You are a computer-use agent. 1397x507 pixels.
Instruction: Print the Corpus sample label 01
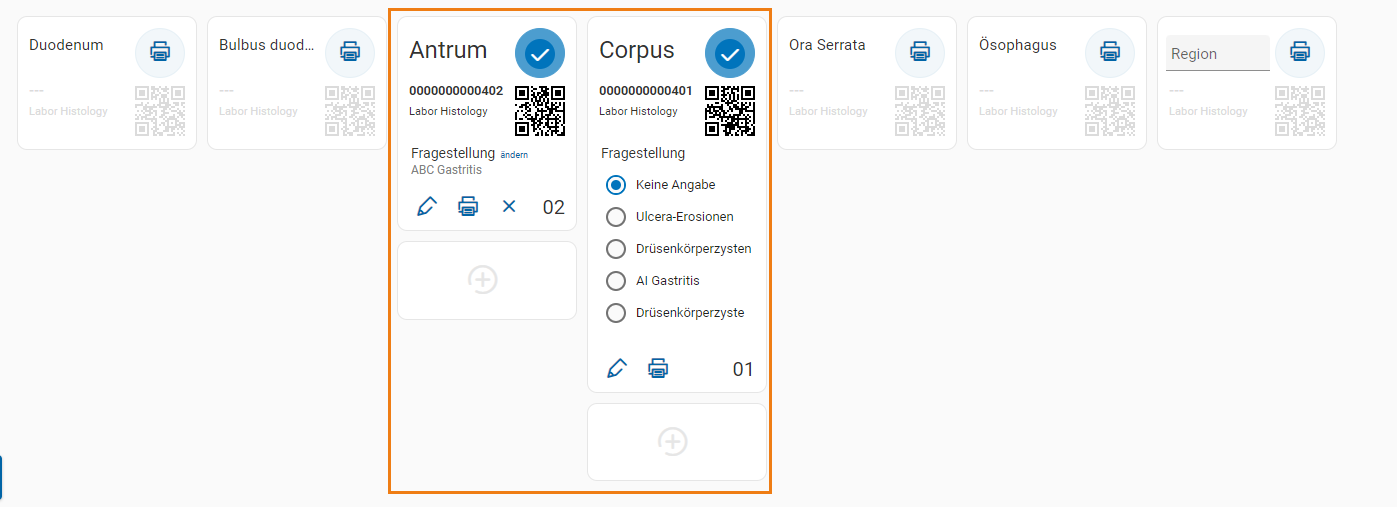tap(658, 368)
